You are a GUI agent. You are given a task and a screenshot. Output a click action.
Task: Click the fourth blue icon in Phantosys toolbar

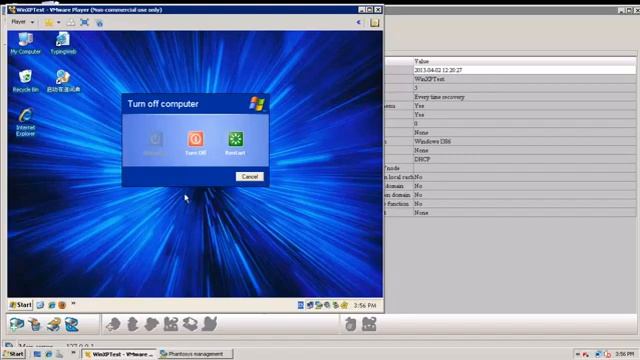pyautogui.click(x=72, y=324)
